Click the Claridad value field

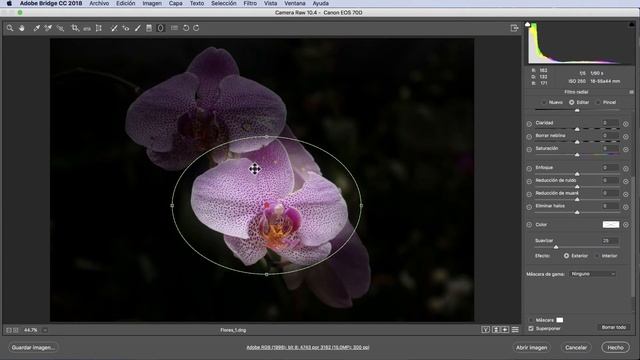click(610, 123)
